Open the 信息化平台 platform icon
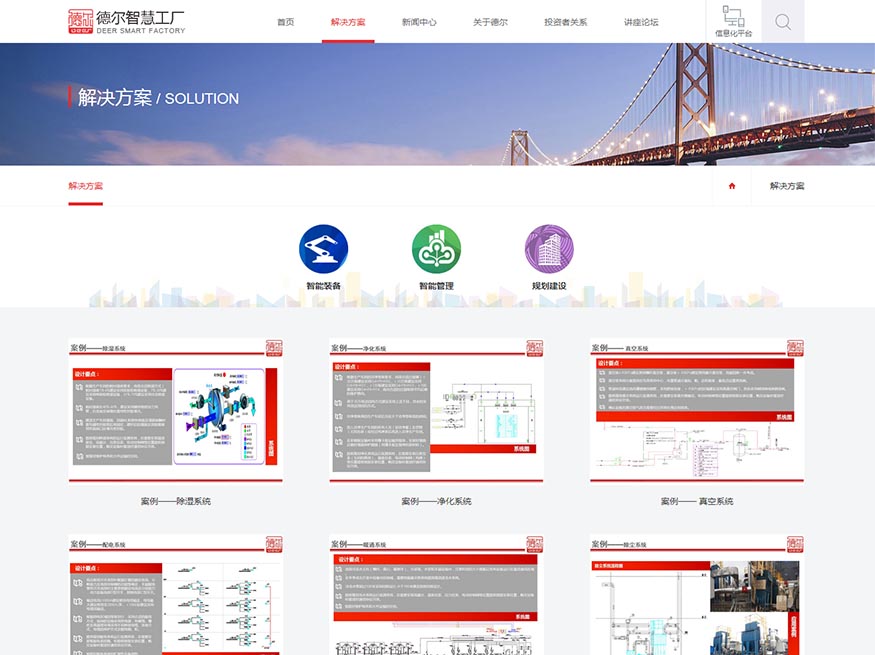875x655 pixels. click(733, 22)
